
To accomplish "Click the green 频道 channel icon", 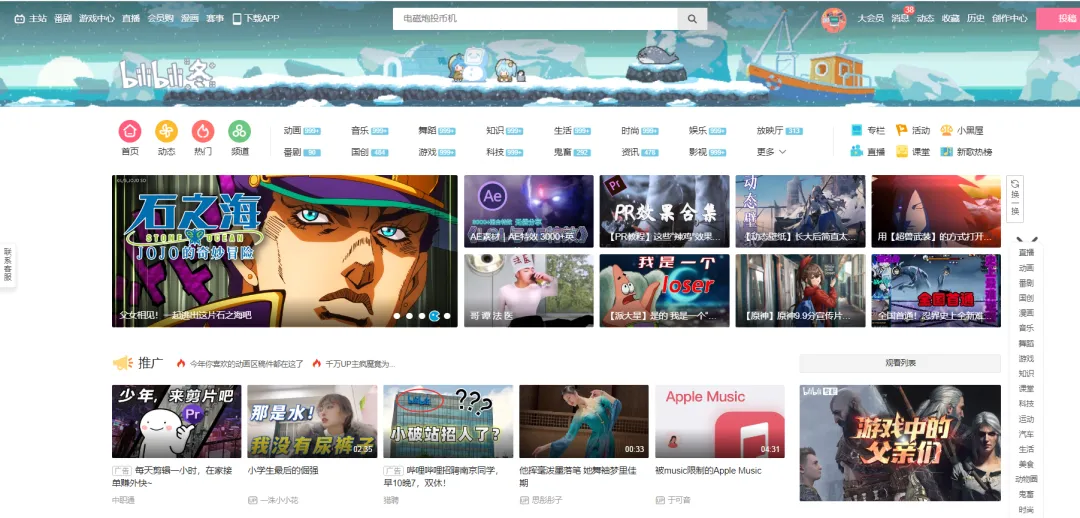I will pos(239,131).
